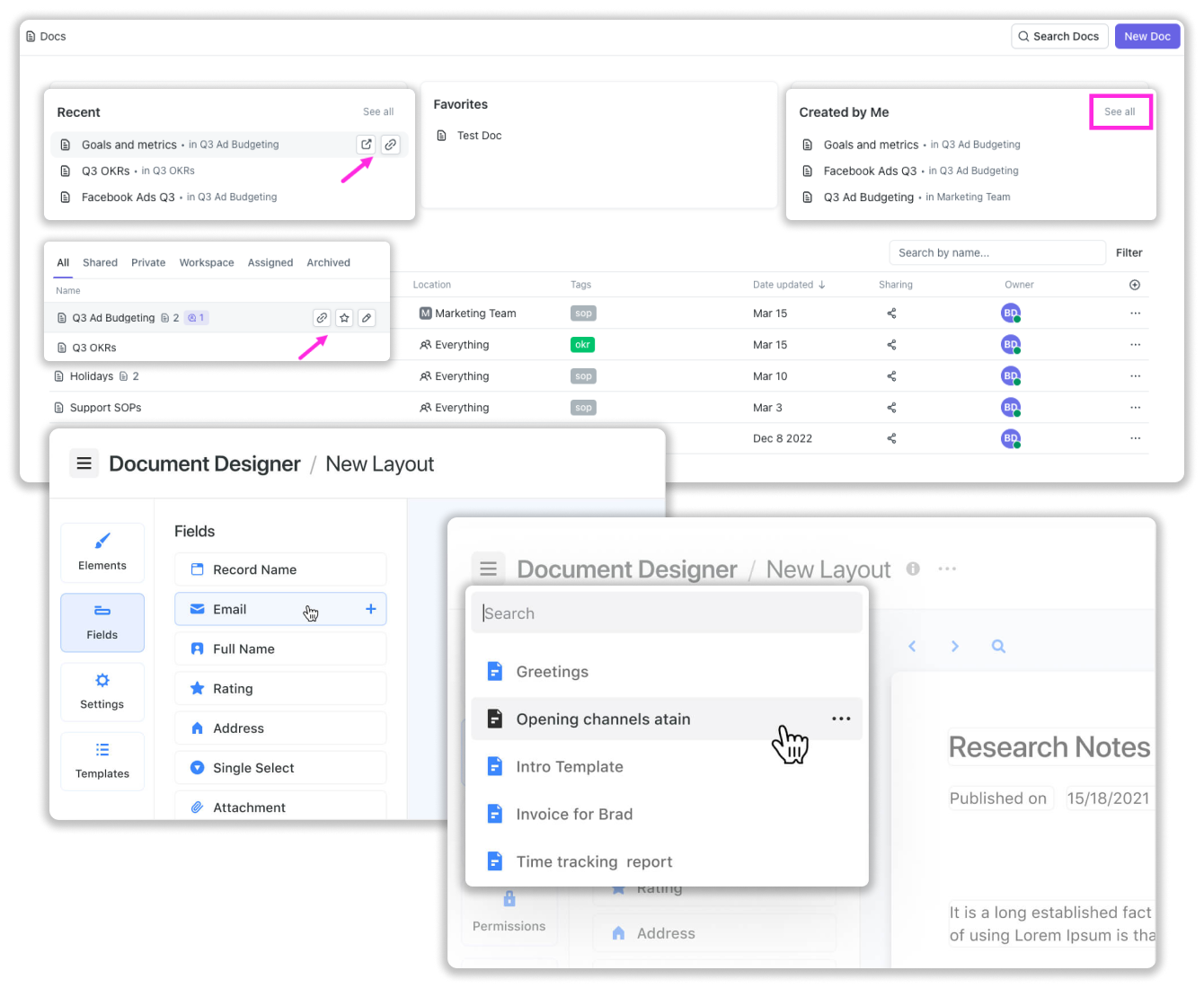Copy link to "Goals and metrics" doc
This screenshot has height=988, width=1204.
[x=390, y=144]
